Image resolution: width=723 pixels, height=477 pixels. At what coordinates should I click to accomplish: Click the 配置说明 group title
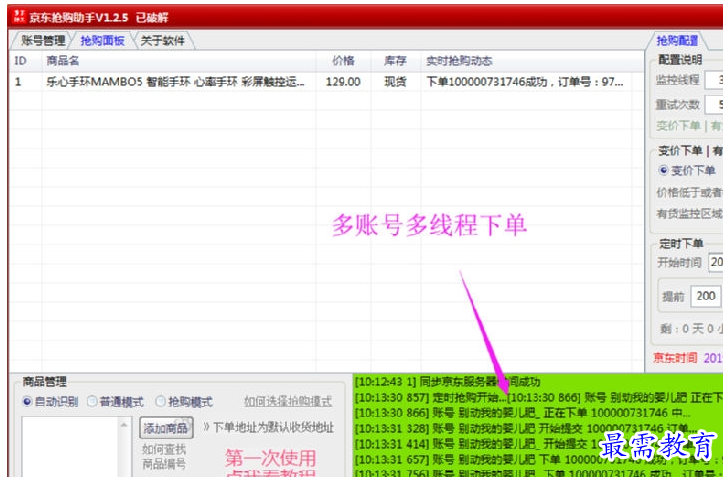[680, 60]
